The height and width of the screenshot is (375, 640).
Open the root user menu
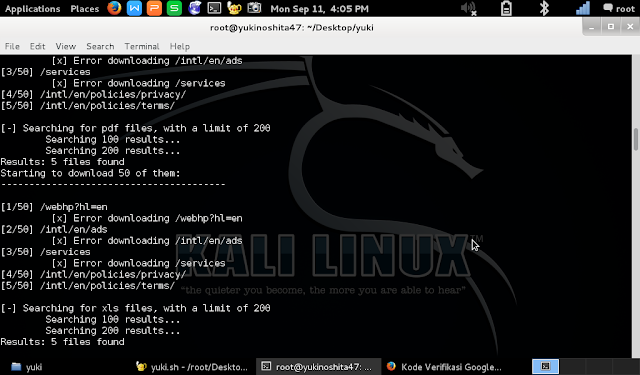click(x=619, y=9)
